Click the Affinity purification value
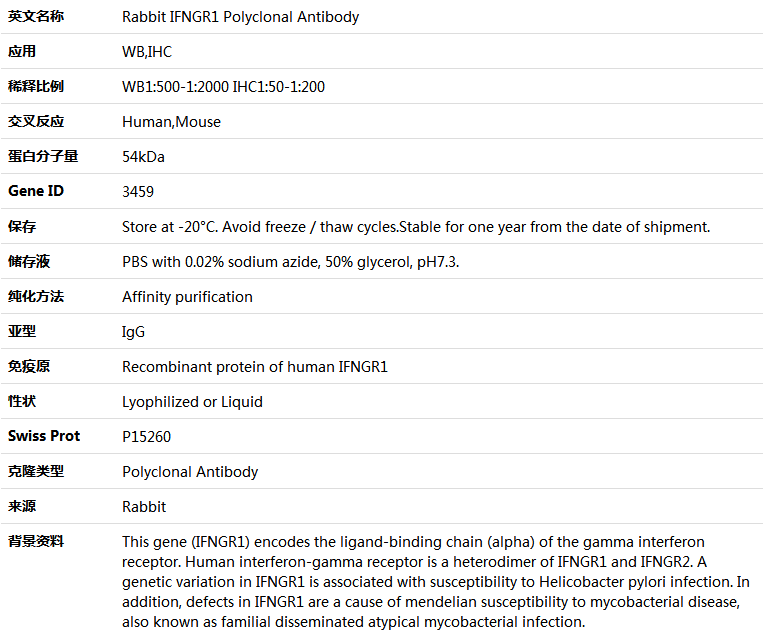The height and width of the screenshot is (640, 764). (187, 297)
